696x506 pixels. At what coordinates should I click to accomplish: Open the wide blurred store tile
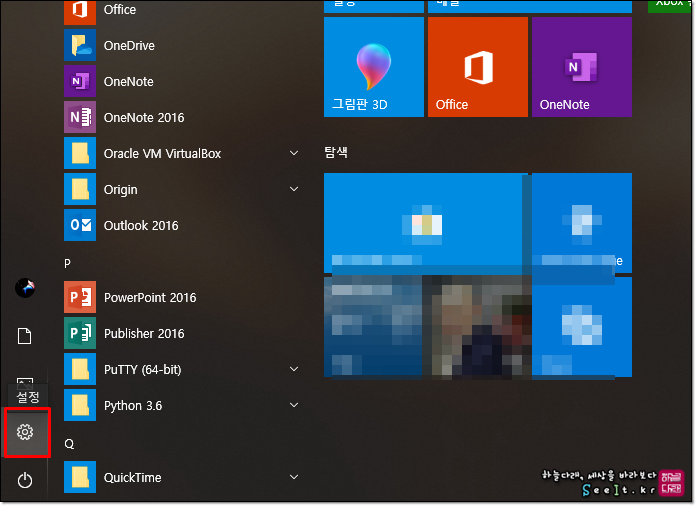[426, 223]
